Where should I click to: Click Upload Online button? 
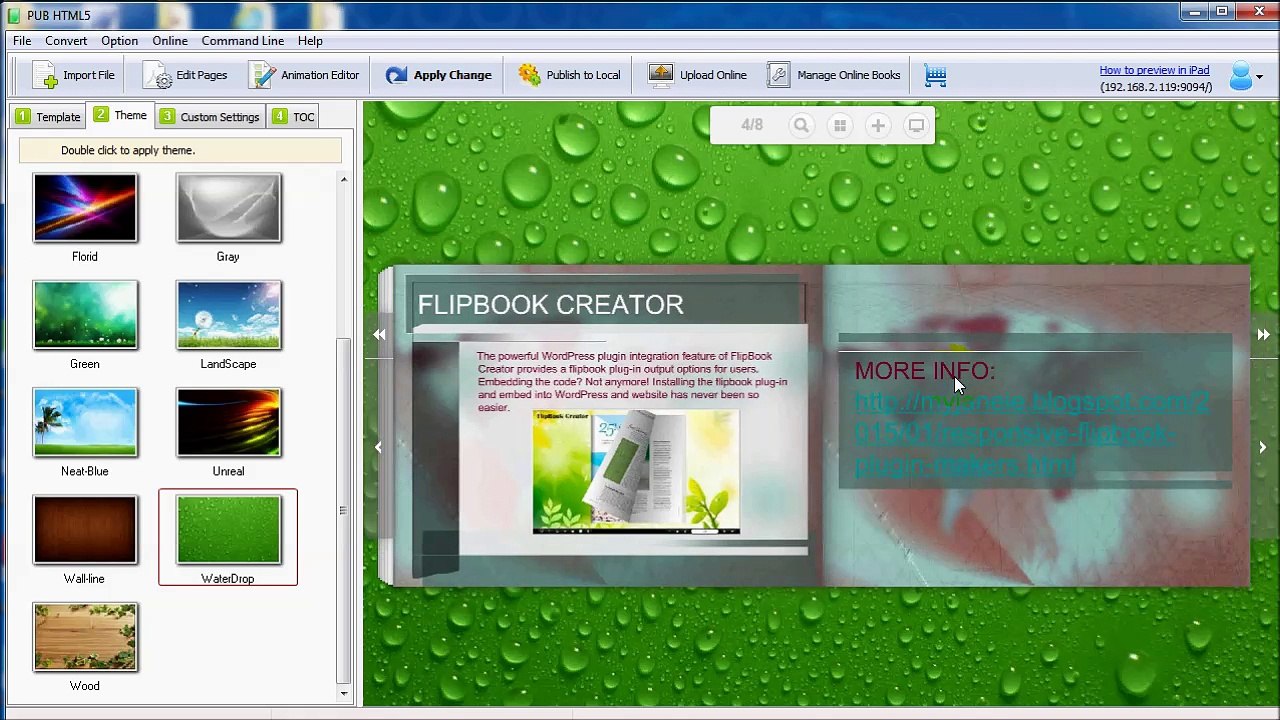[697, 75]
